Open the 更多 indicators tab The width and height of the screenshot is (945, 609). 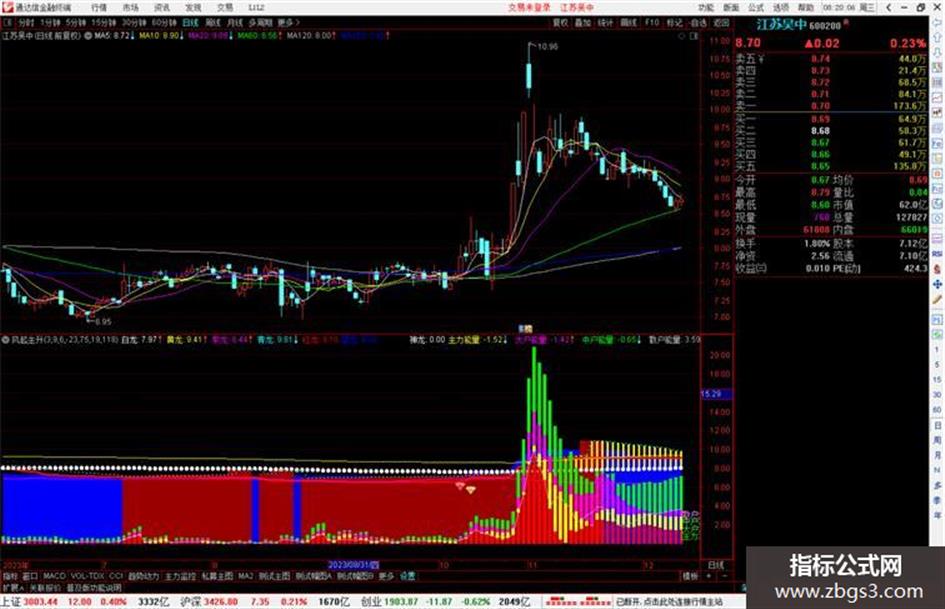[386, 576]
